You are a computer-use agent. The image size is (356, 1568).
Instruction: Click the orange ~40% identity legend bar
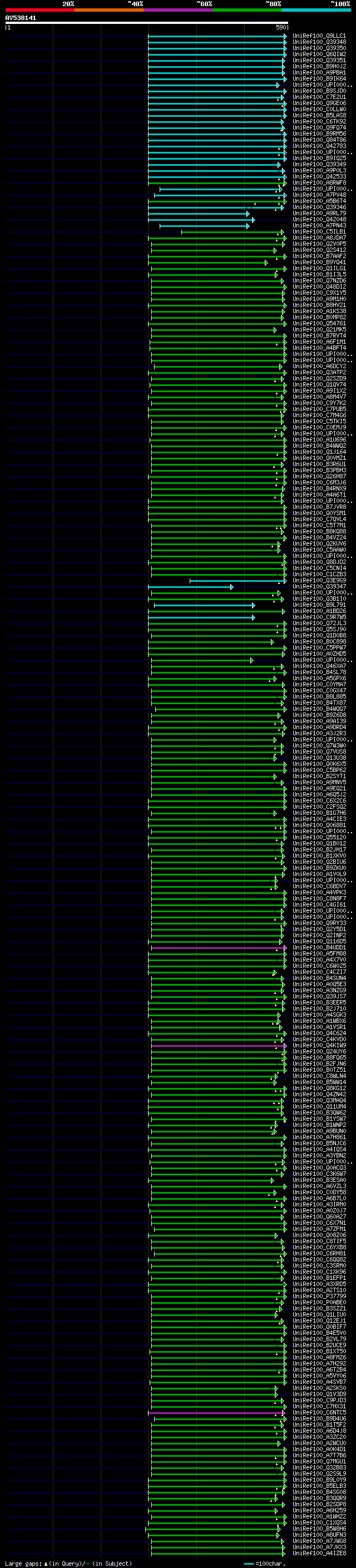(109, 10)
